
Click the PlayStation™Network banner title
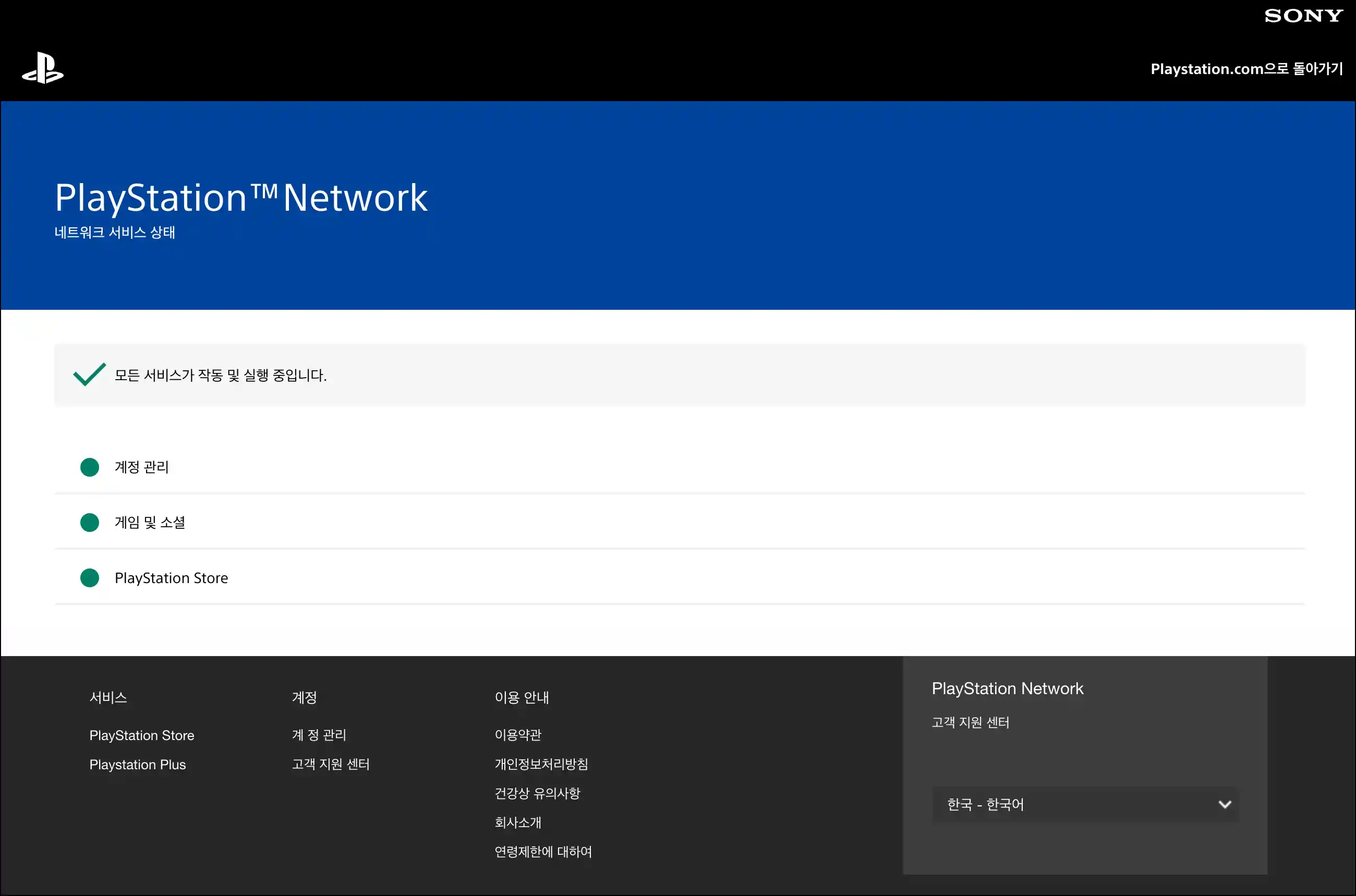click(240, 198)
